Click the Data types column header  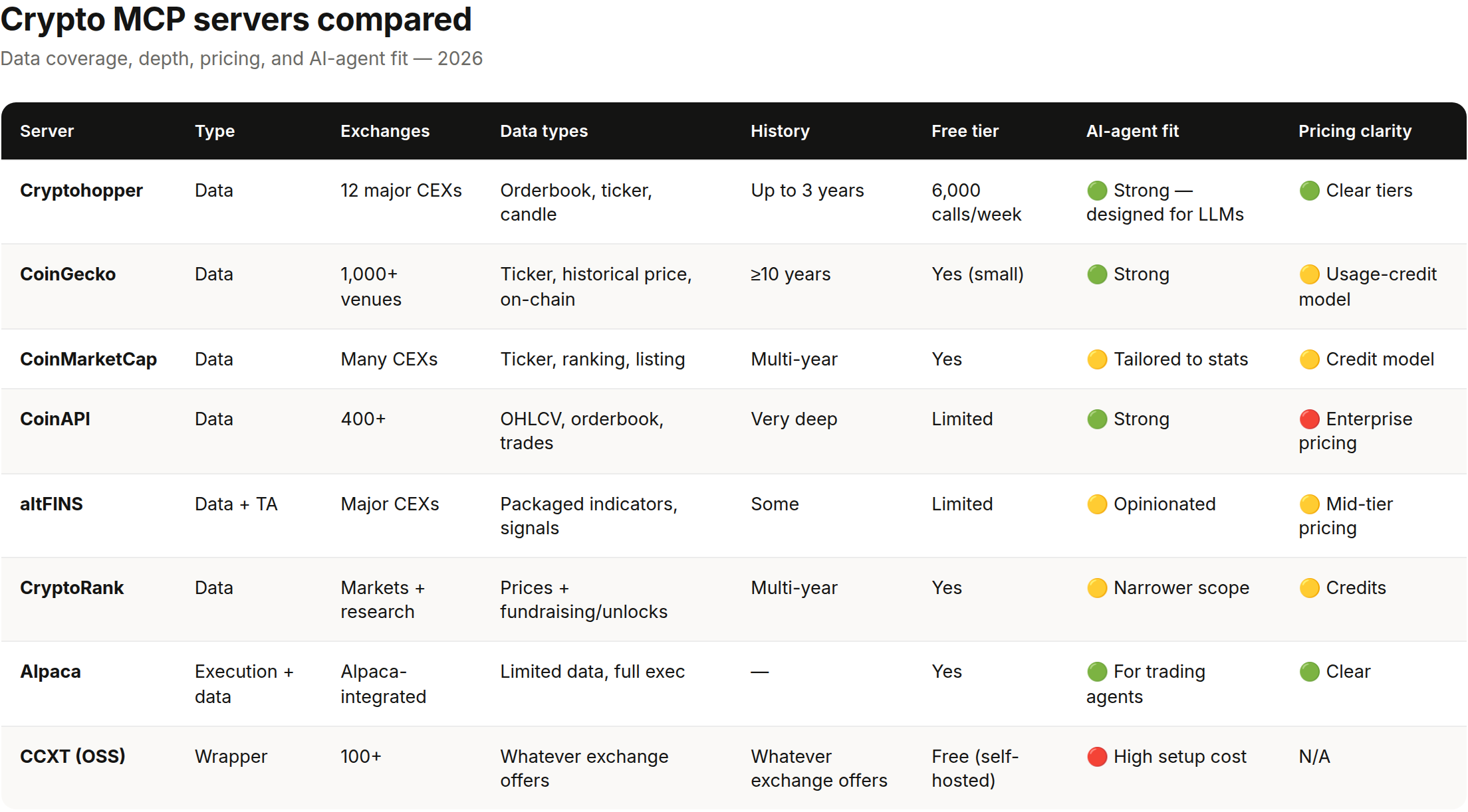544,131
